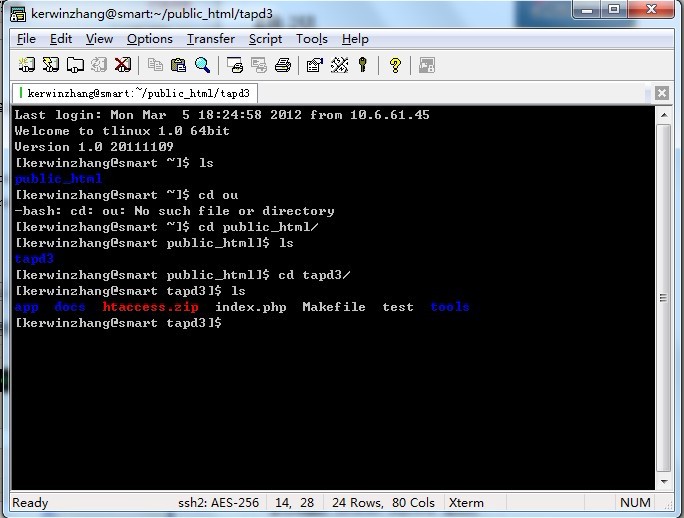The height and width of the screenshot is (518, 684).
Task: Click cursor position '14, 28' in status bar
Action: coord(294,503)
